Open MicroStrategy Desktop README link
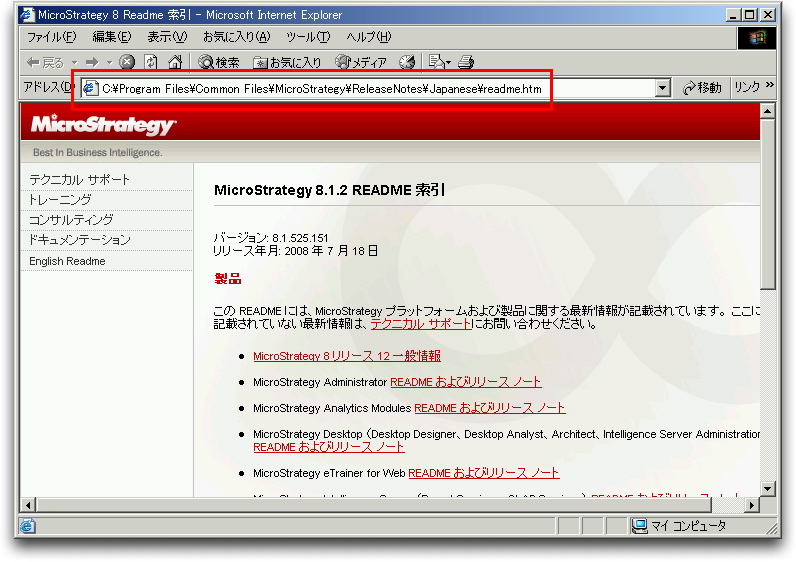Screen dimensions: 796x562 pyautogui.click(x=328, y=447)
